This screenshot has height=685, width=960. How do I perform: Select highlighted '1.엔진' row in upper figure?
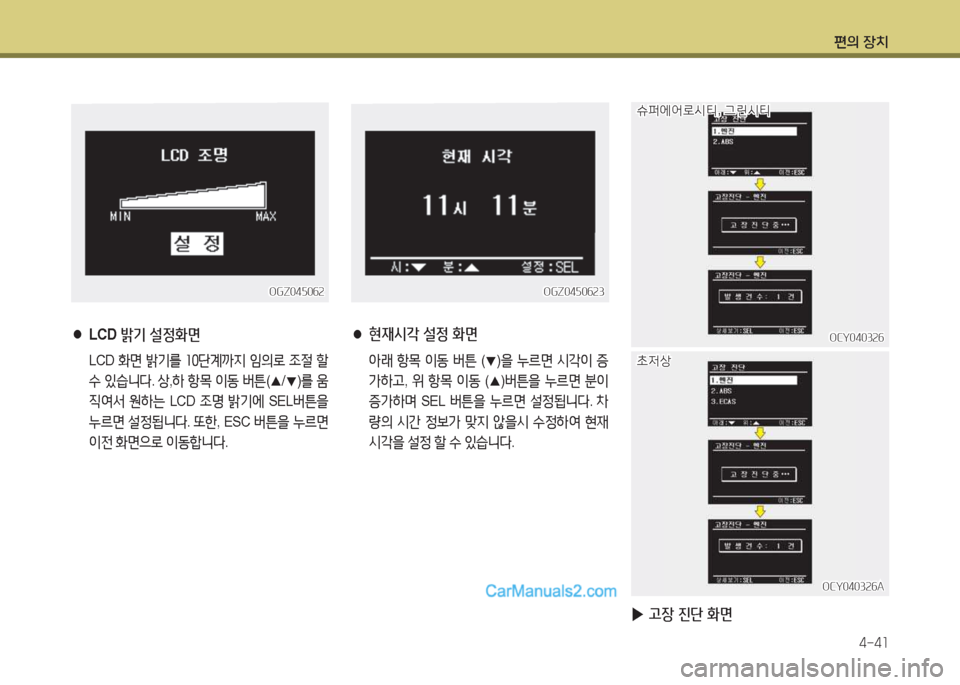coord(754,131)
